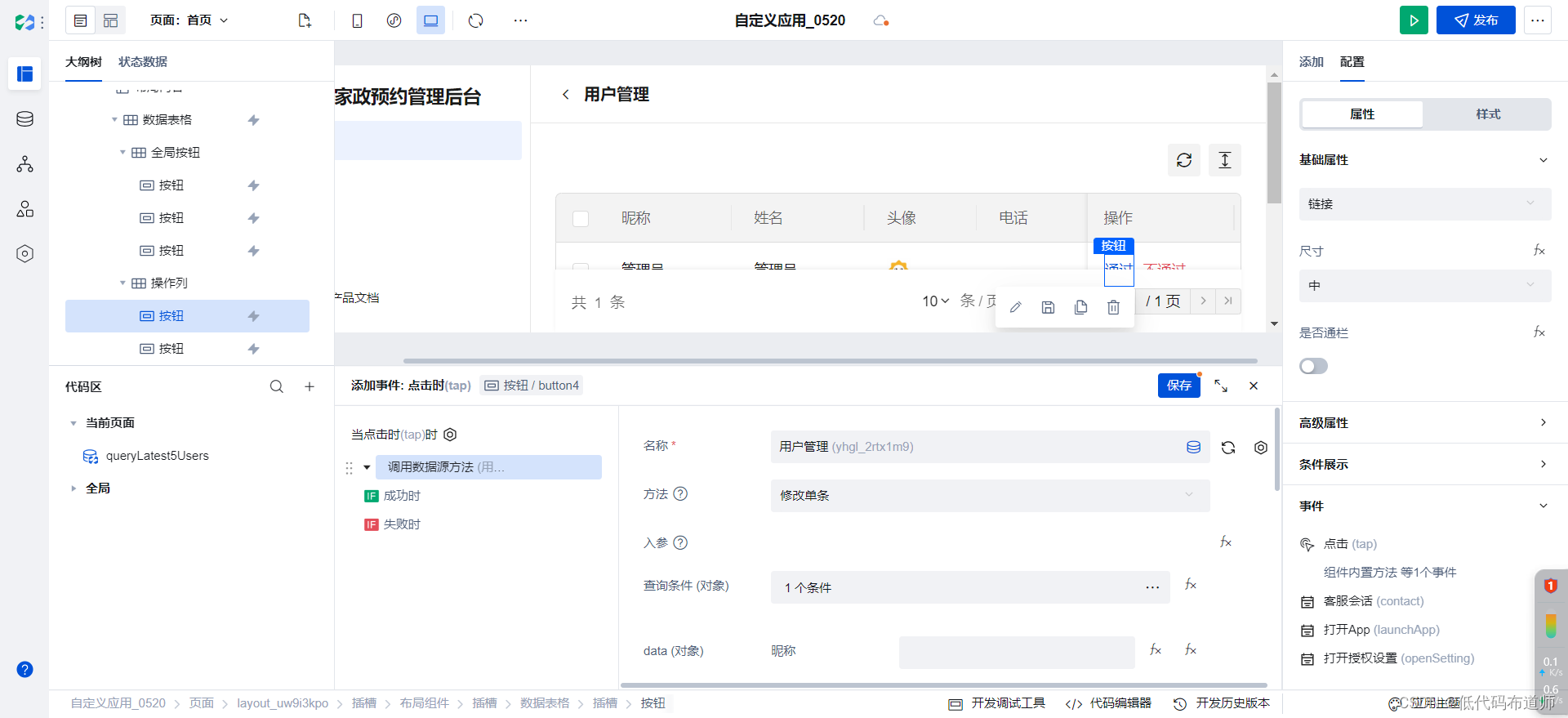Viewport: 1568px width, 718px height.
Task: Switch to 属性 tab
Action: click(1362, 114)
